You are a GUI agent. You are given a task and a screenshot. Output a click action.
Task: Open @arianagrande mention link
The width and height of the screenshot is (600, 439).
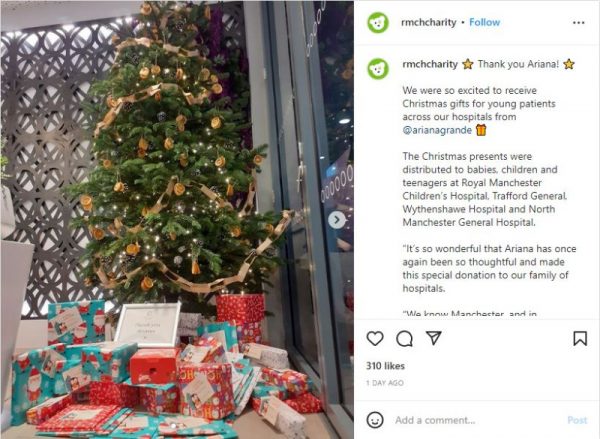[437, 130]
